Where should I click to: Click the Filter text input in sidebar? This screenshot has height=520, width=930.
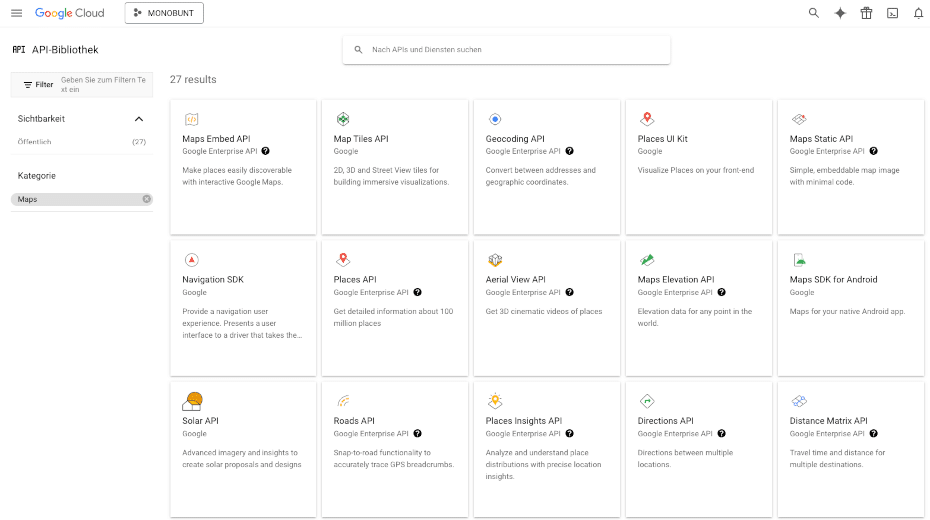point(104,85)
